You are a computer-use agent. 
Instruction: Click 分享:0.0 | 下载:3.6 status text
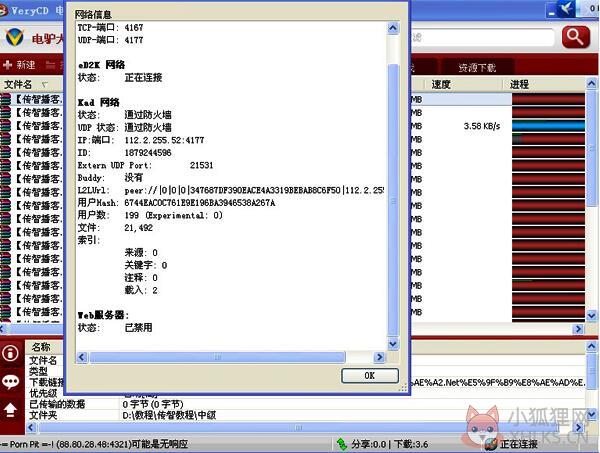pyautogui.click(x=390, y=444)
